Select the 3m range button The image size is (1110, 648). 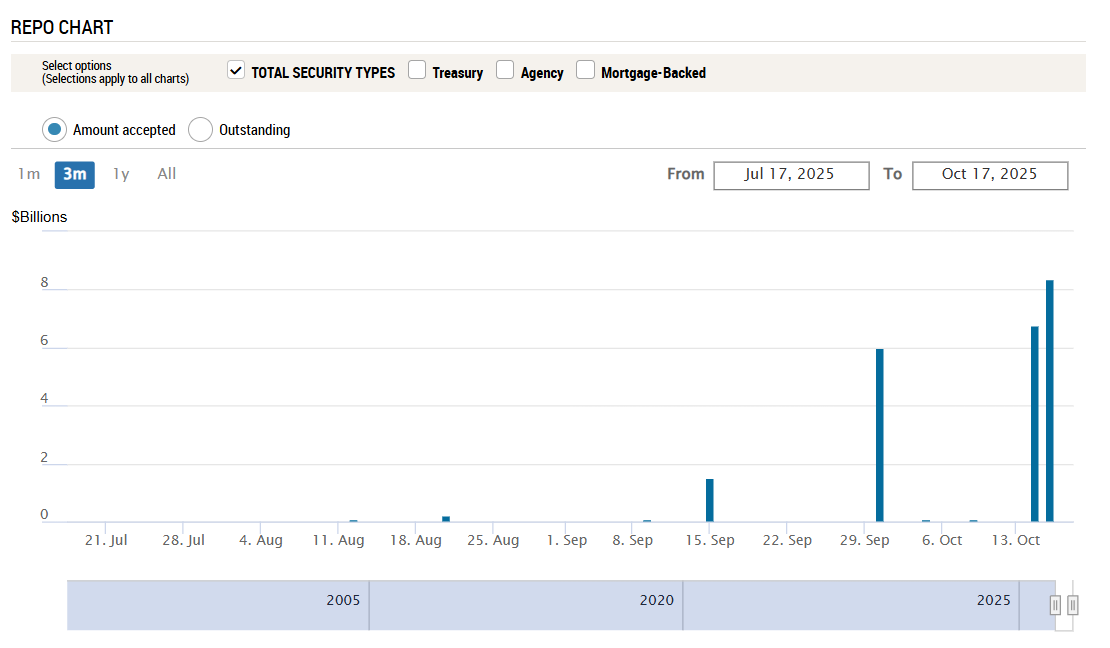[x=74, y=174]
